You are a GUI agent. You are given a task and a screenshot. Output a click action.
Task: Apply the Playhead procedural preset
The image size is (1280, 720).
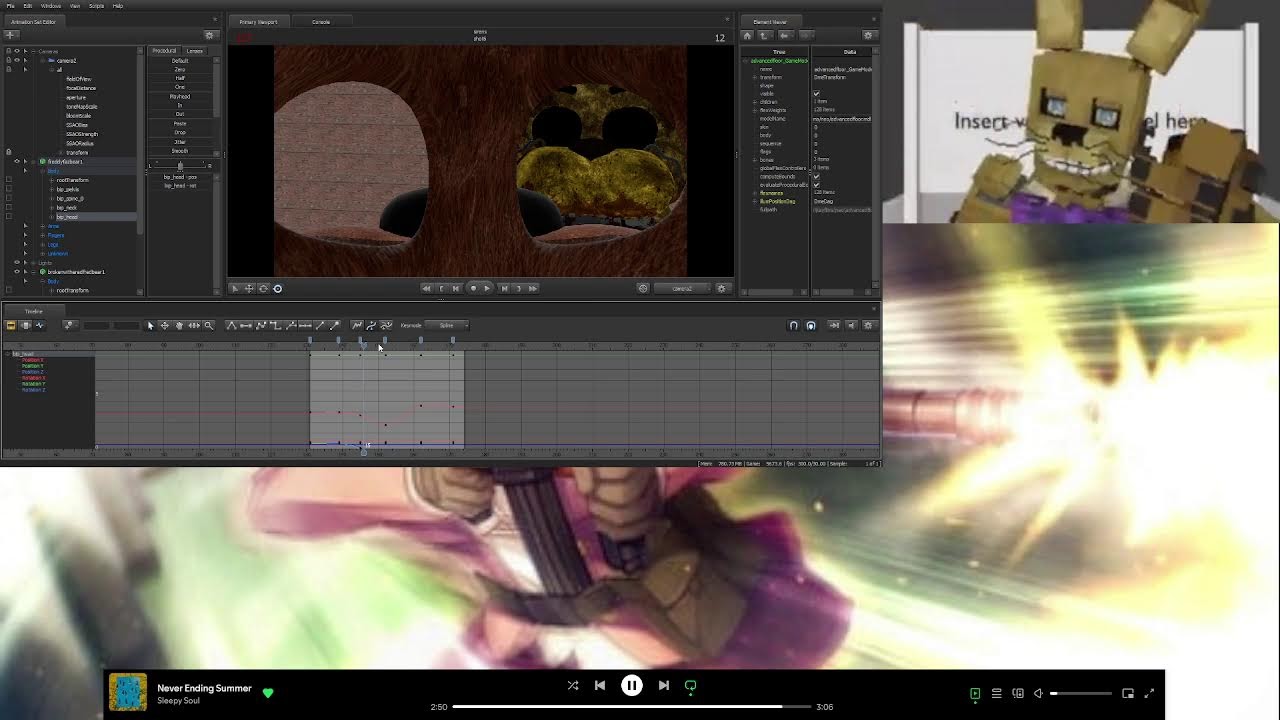tap(180, 97)
